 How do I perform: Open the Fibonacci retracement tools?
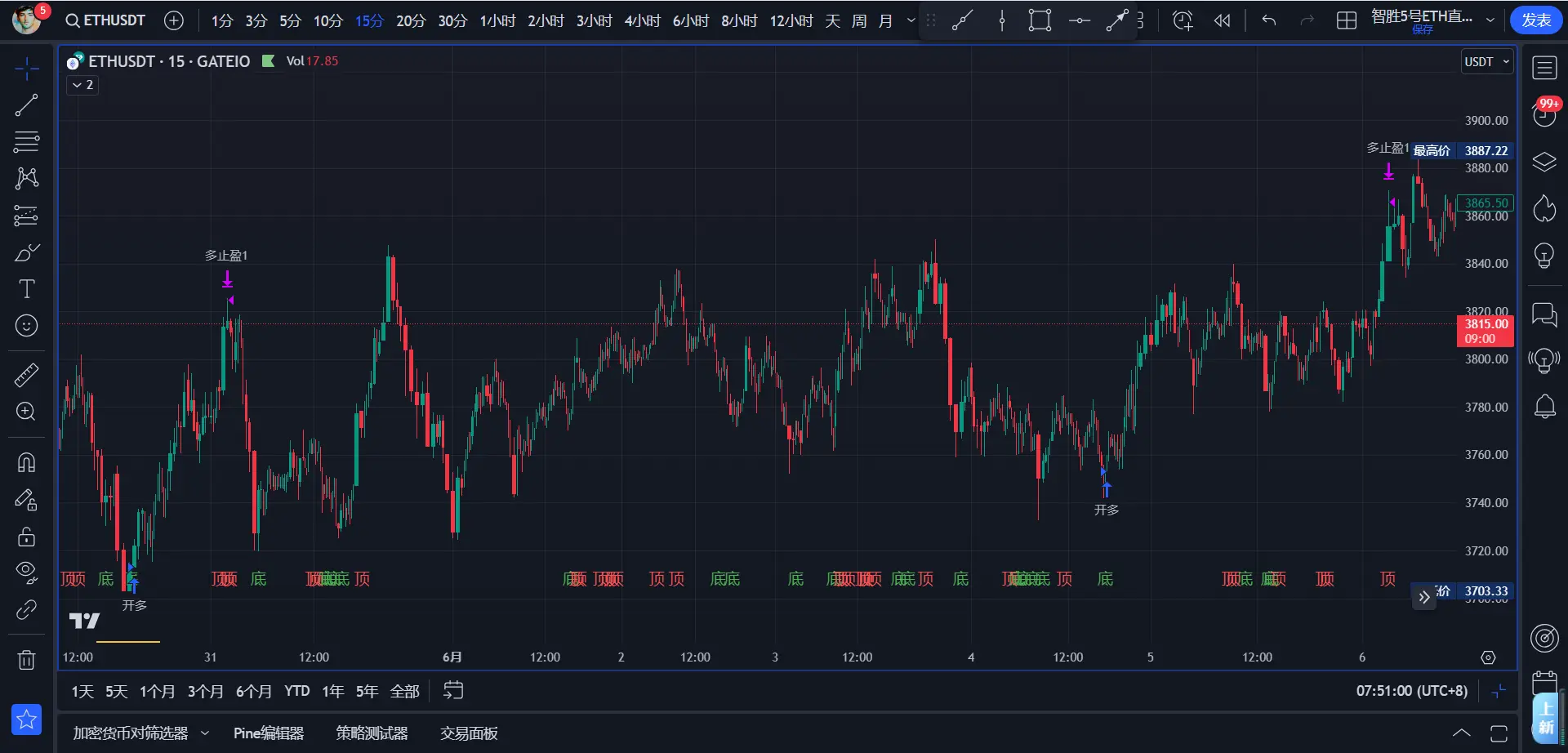[27, 141]
